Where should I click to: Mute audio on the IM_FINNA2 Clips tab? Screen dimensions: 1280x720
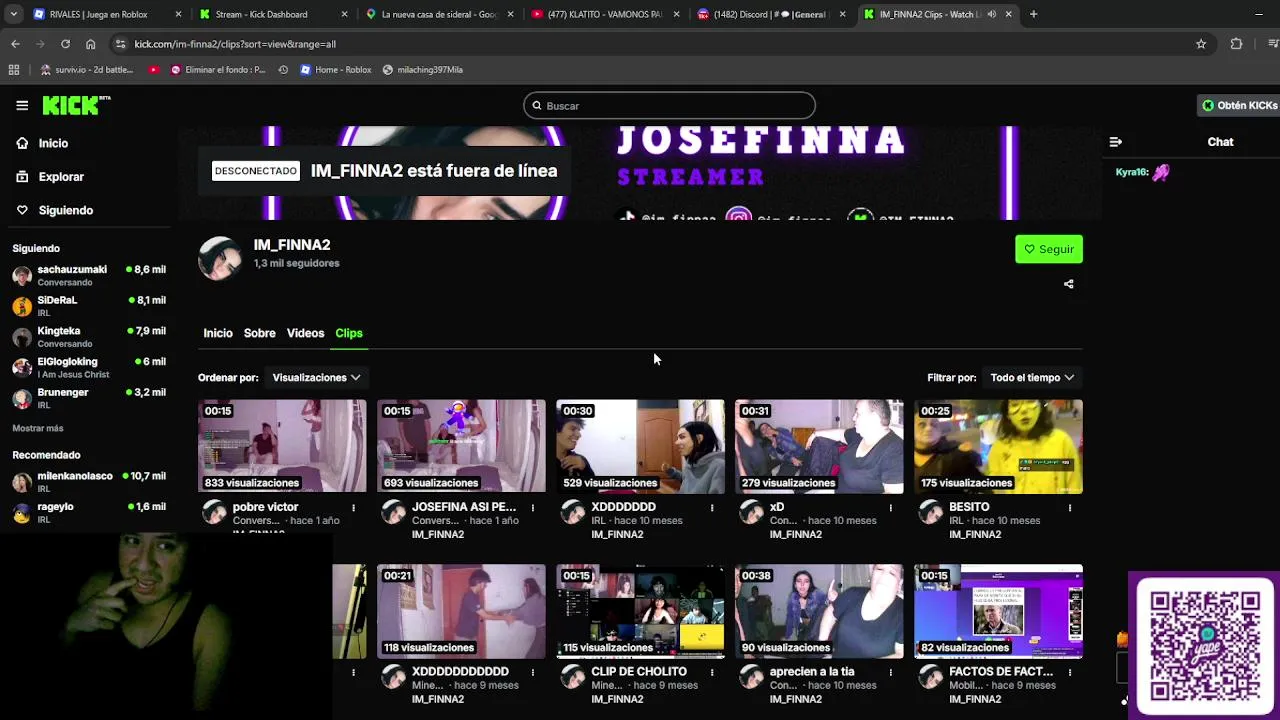[991, 14]
